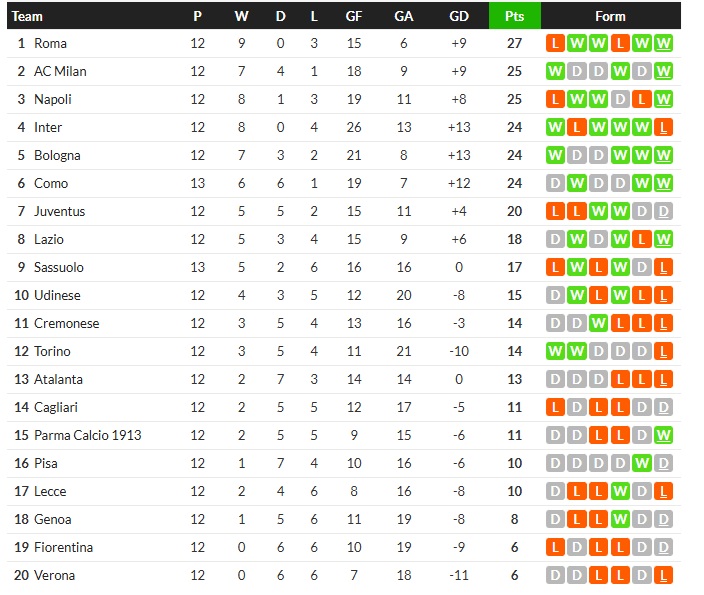Image resolution: width=704 pixels, height=595 pixels.
Task: Click the Pts column header
Action: coord(515,16)
